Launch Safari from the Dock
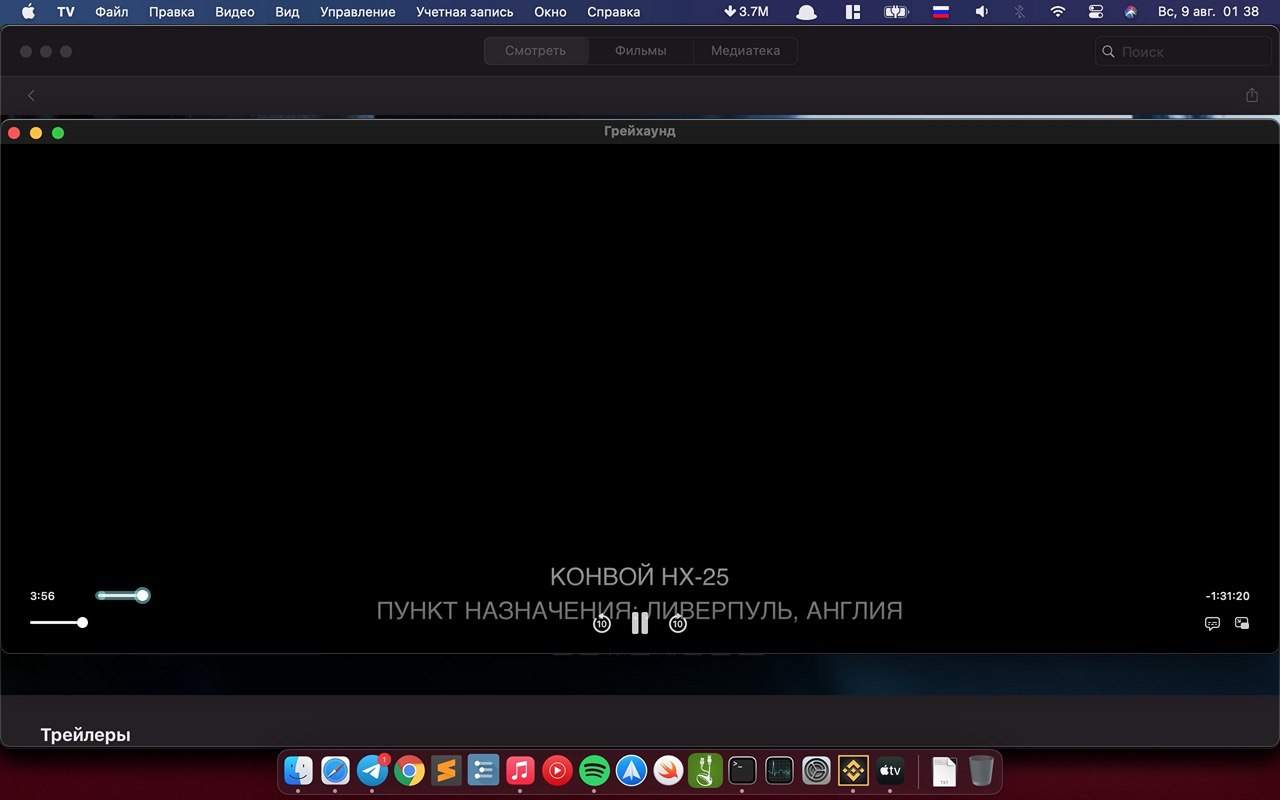 [x=335, y=770]
